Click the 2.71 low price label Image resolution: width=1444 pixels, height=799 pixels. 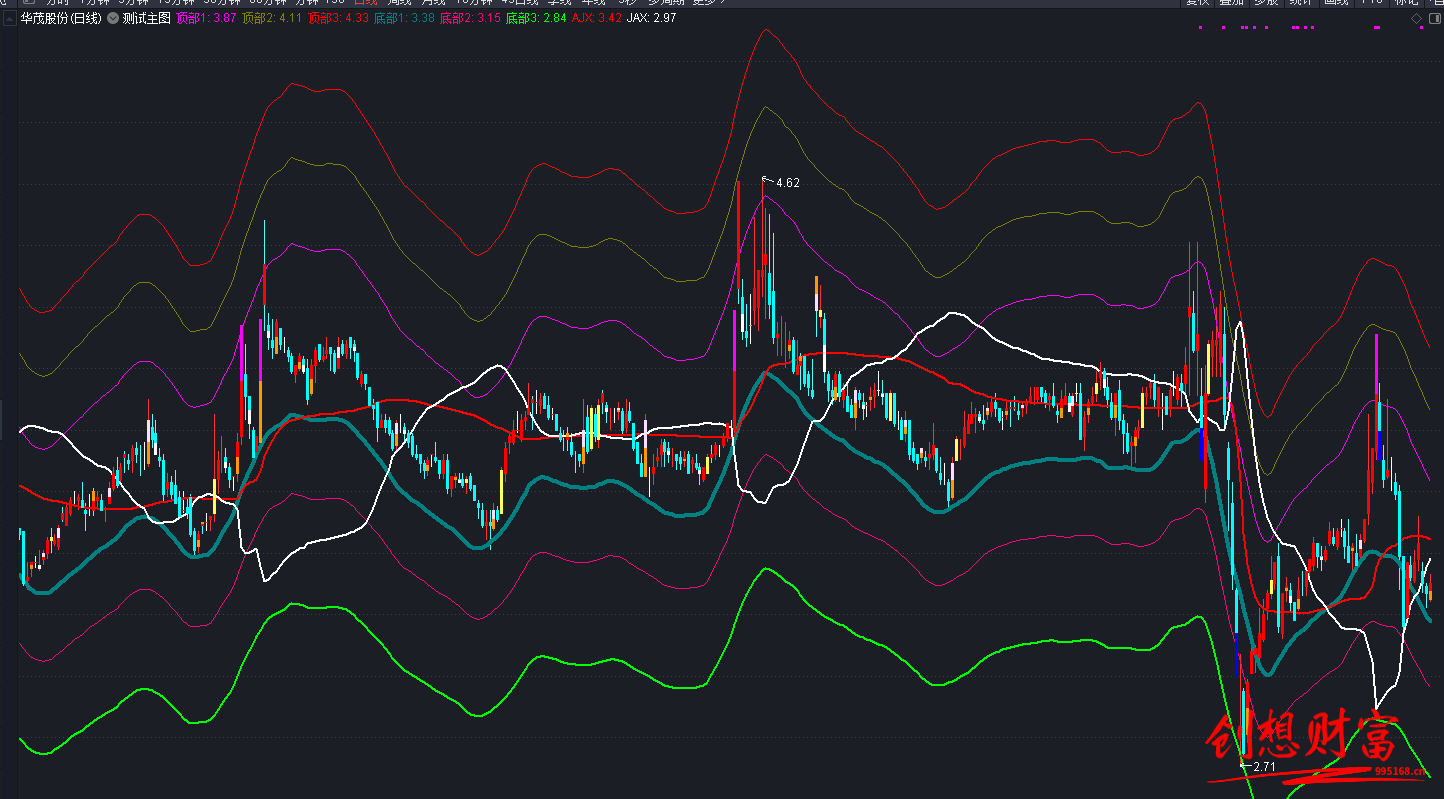[x=1264, y=767]
